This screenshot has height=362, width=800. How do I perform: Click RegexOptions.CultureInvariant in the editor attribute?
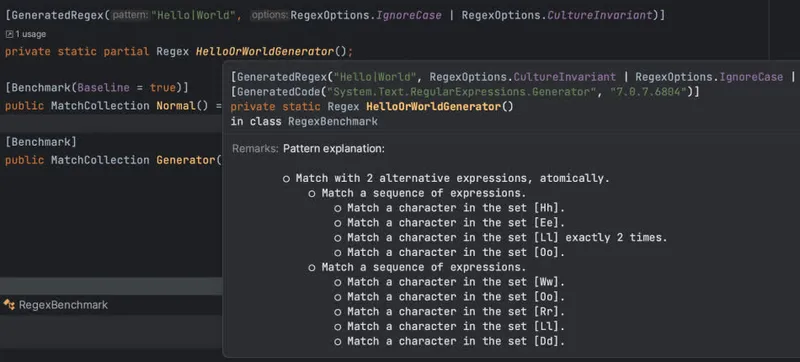[557, 15]
